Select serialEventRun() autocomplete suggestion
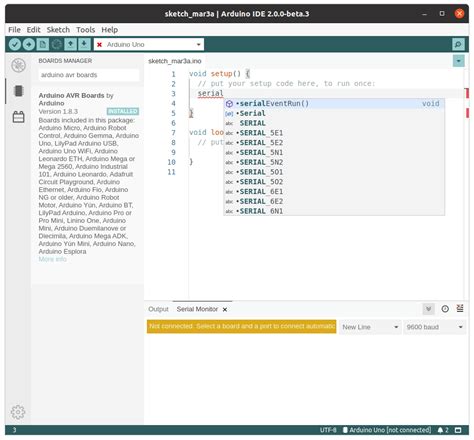Image resolution: width=474 pixels, height=440 pixels. point(334,104)
